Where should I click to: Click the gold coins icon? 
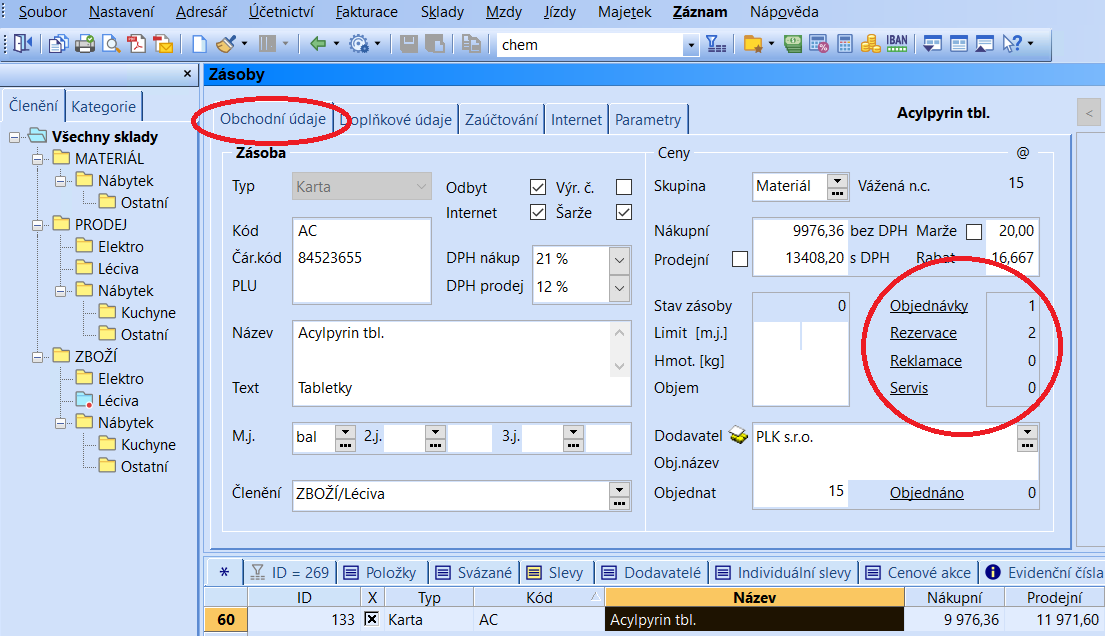point(870,44)
